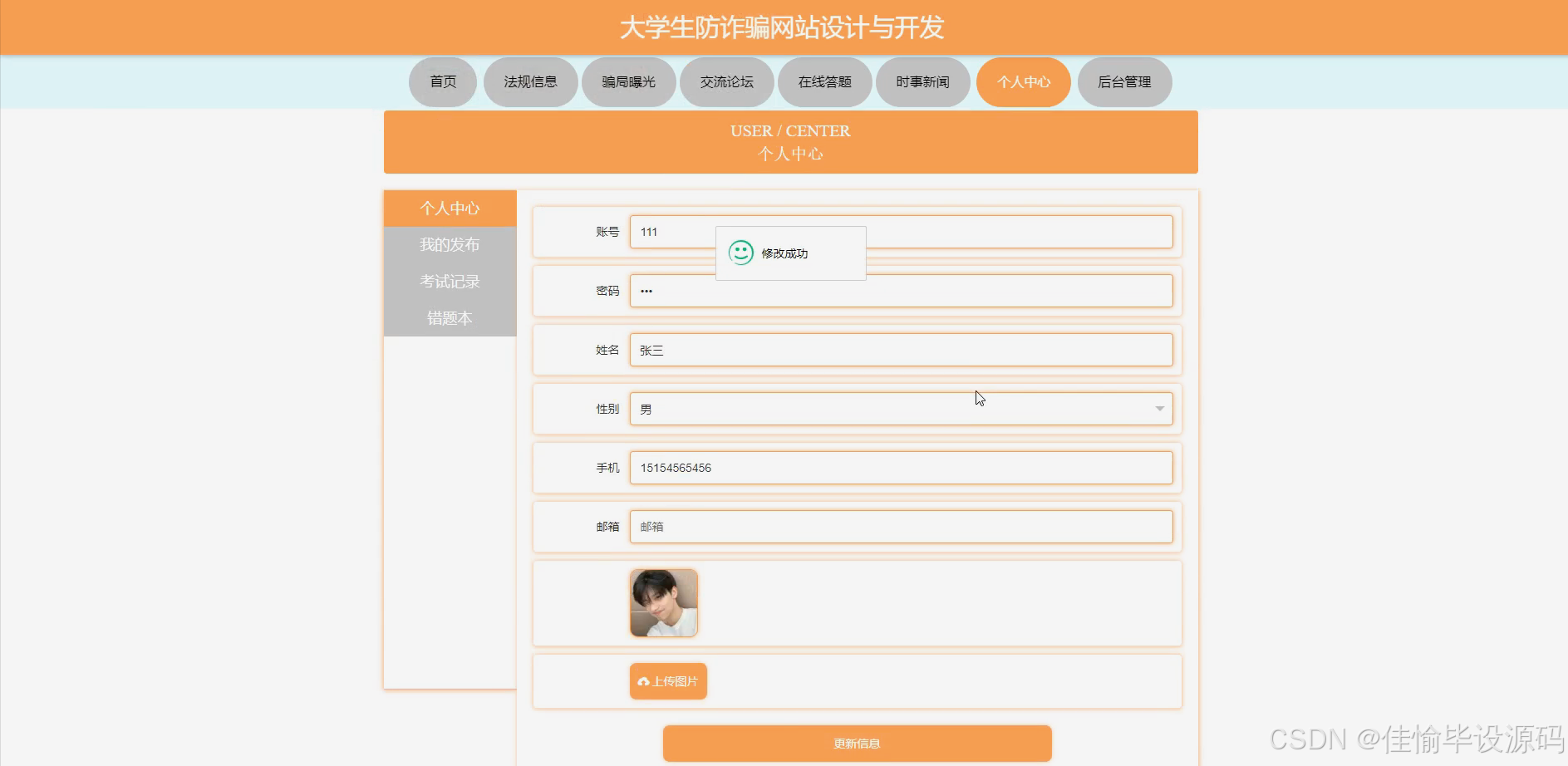Submit the 更新信息 button

857,744
